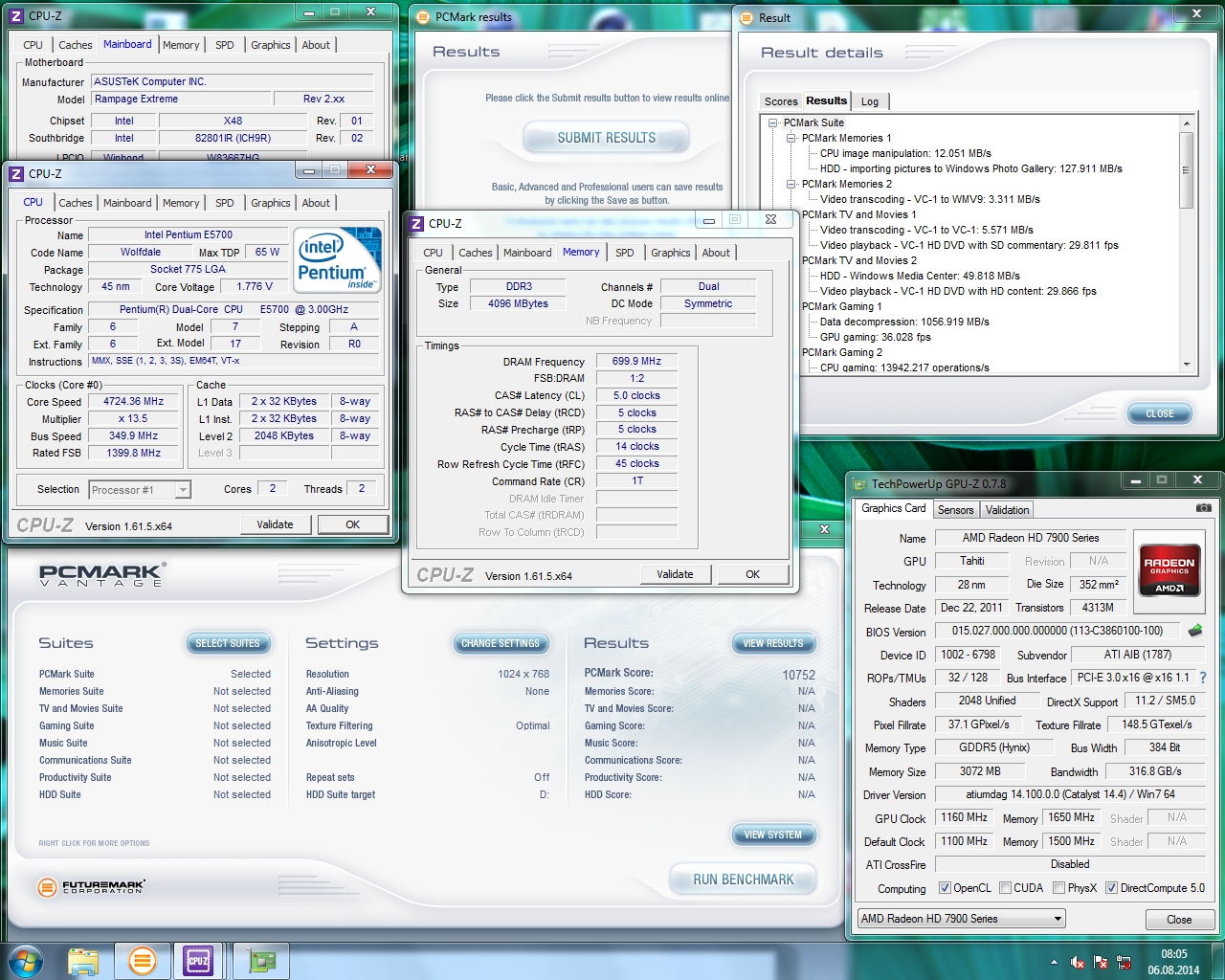Click the TechPowerUp GPU-Z title bar icon
1225x980 pixels.
(x=860, y=483)
